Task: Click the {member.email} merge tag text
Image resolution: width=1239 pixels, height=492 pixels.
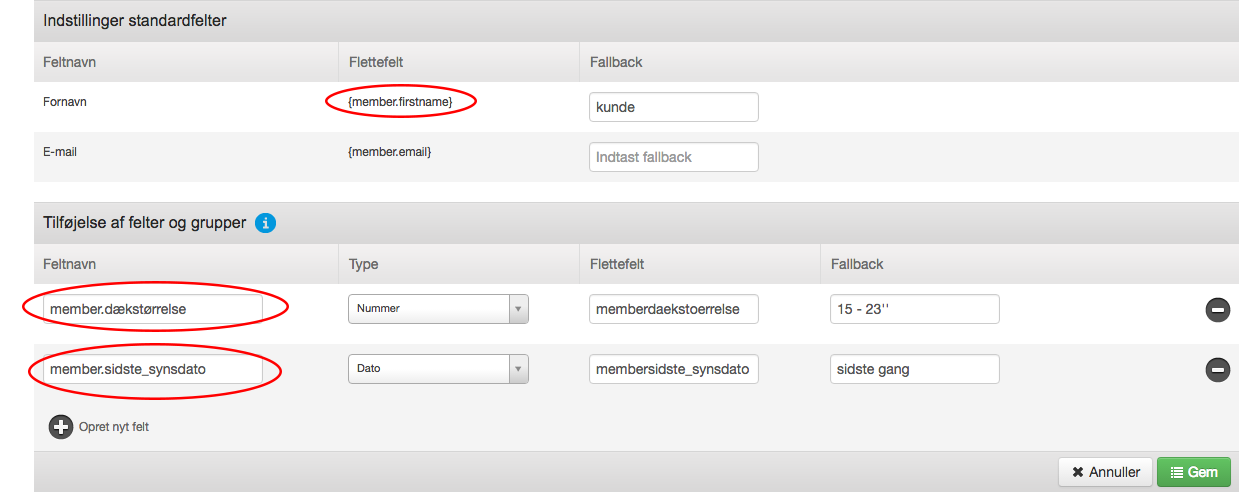Action: [x=390, y=152]
